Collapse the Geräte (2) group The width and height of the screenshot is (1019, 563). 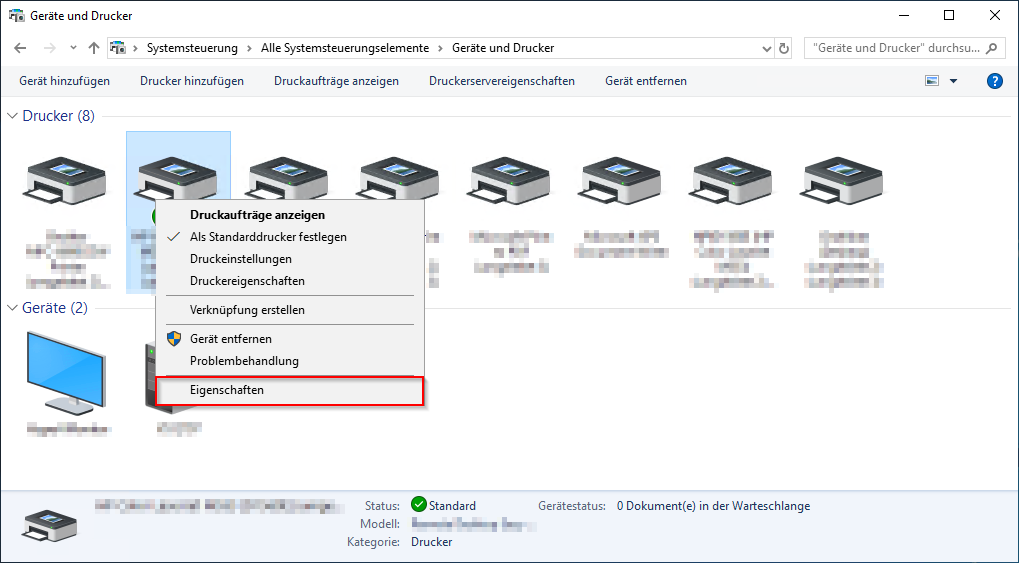pyautogui.click(x=13, y=308)
